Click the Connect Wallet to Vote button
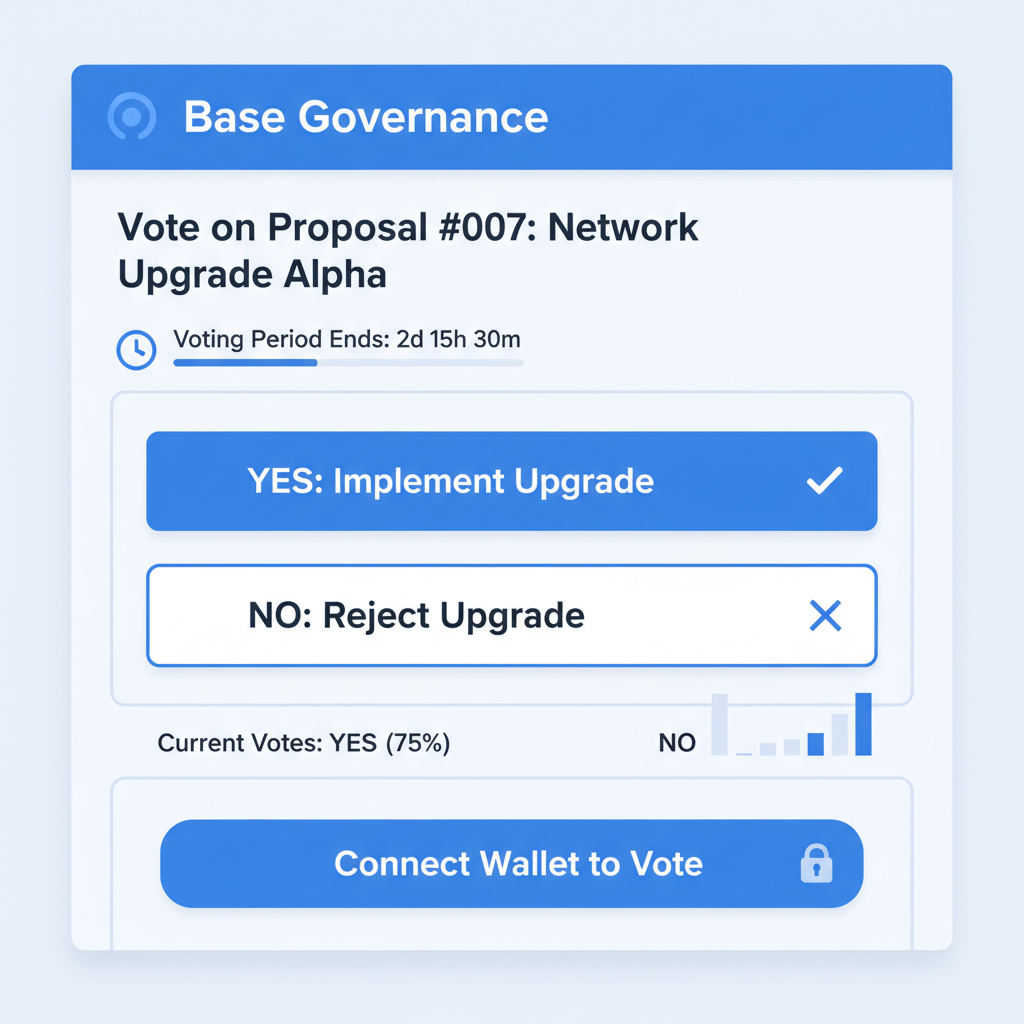Viewport: 1024px width, 1024px height. click(x=511, y=864)
